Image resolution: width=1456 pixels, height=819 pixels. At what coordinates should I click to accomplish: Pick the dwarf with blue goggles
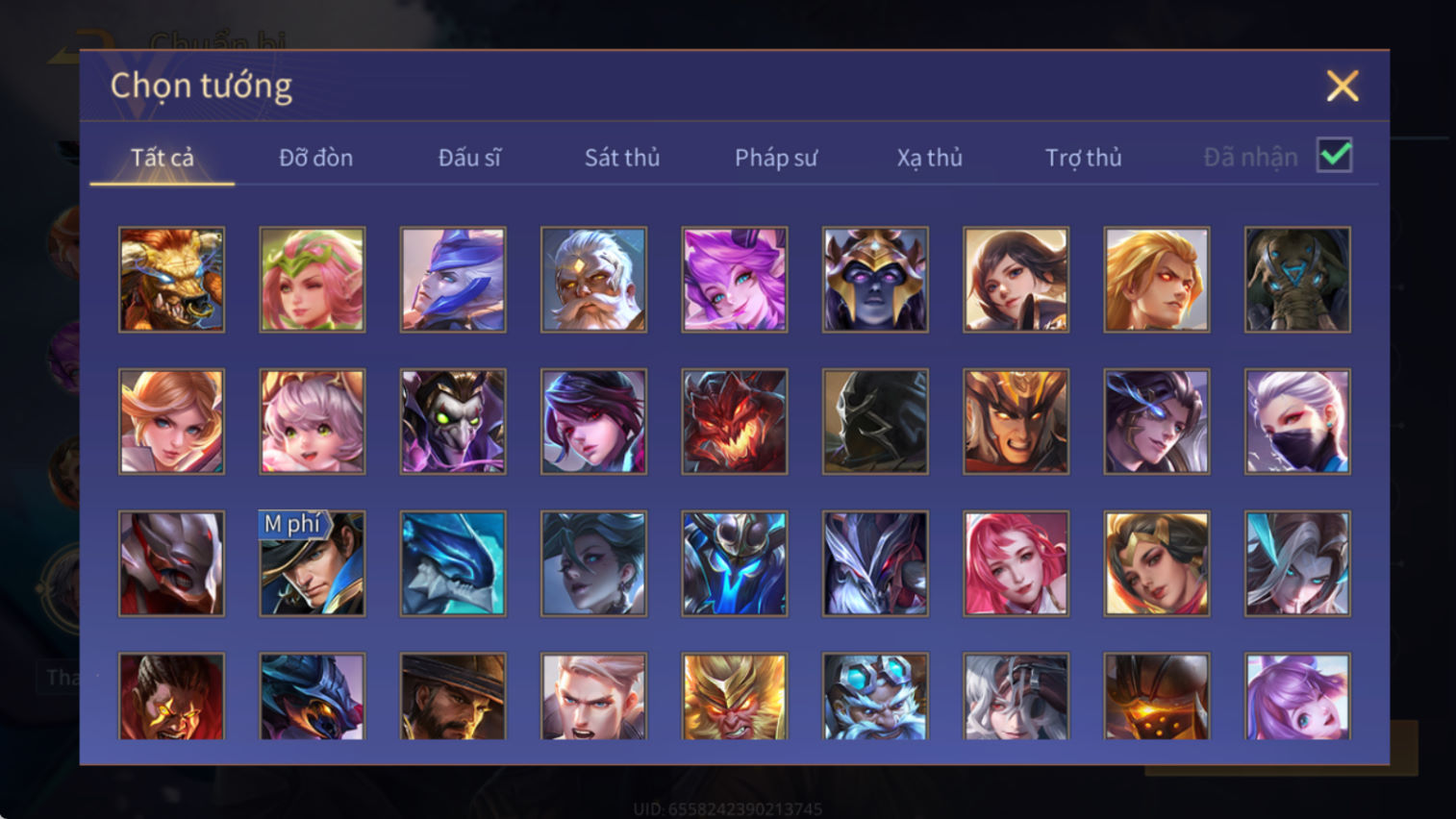coord(875,696)
